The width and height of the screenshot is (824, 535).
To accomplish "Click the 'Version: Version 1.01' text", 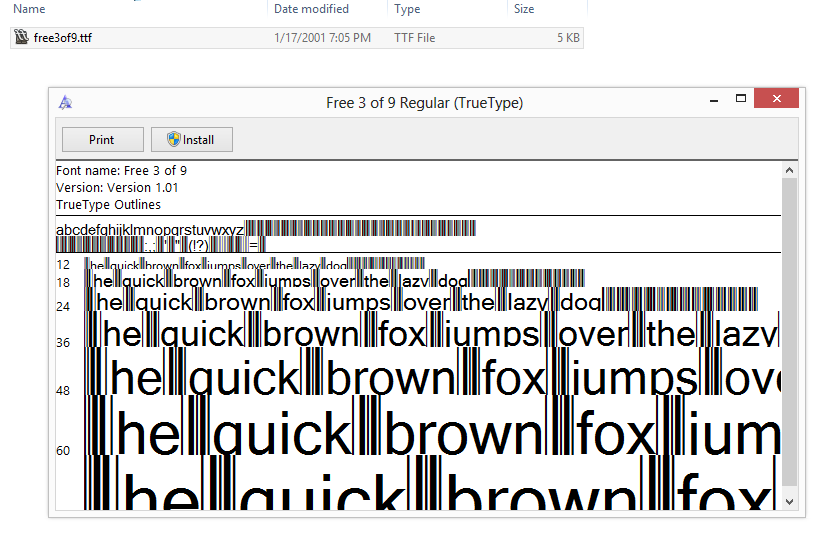I will point(117,188).
